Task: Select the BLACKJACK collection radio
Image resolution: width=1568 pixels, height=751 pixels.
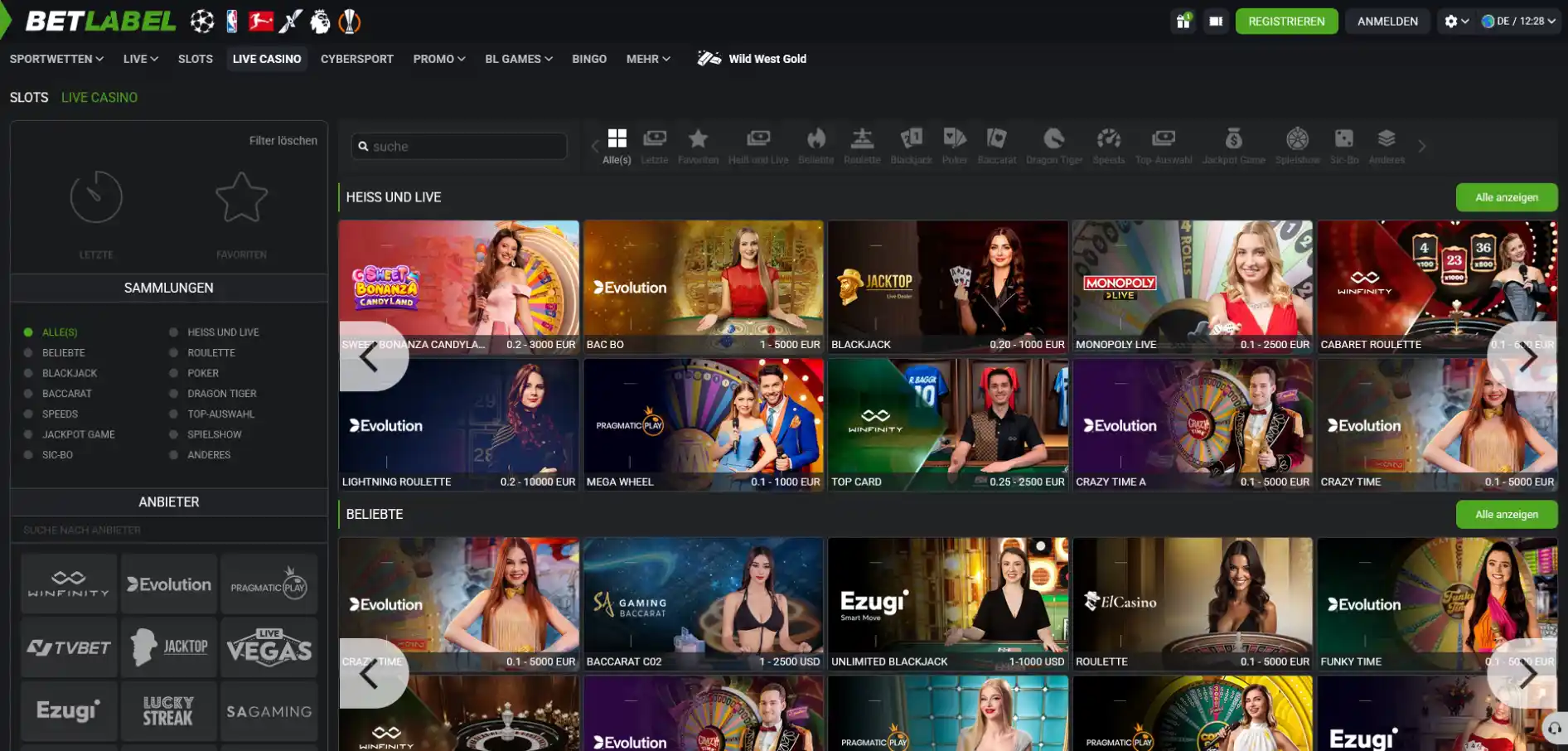Action: pos(28,373)
